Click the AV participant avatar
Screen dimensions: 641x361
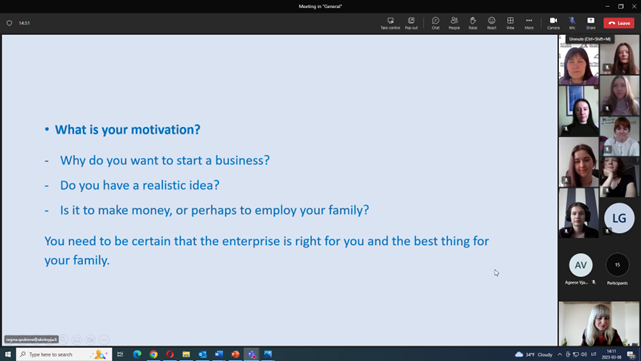click(580, 265)
